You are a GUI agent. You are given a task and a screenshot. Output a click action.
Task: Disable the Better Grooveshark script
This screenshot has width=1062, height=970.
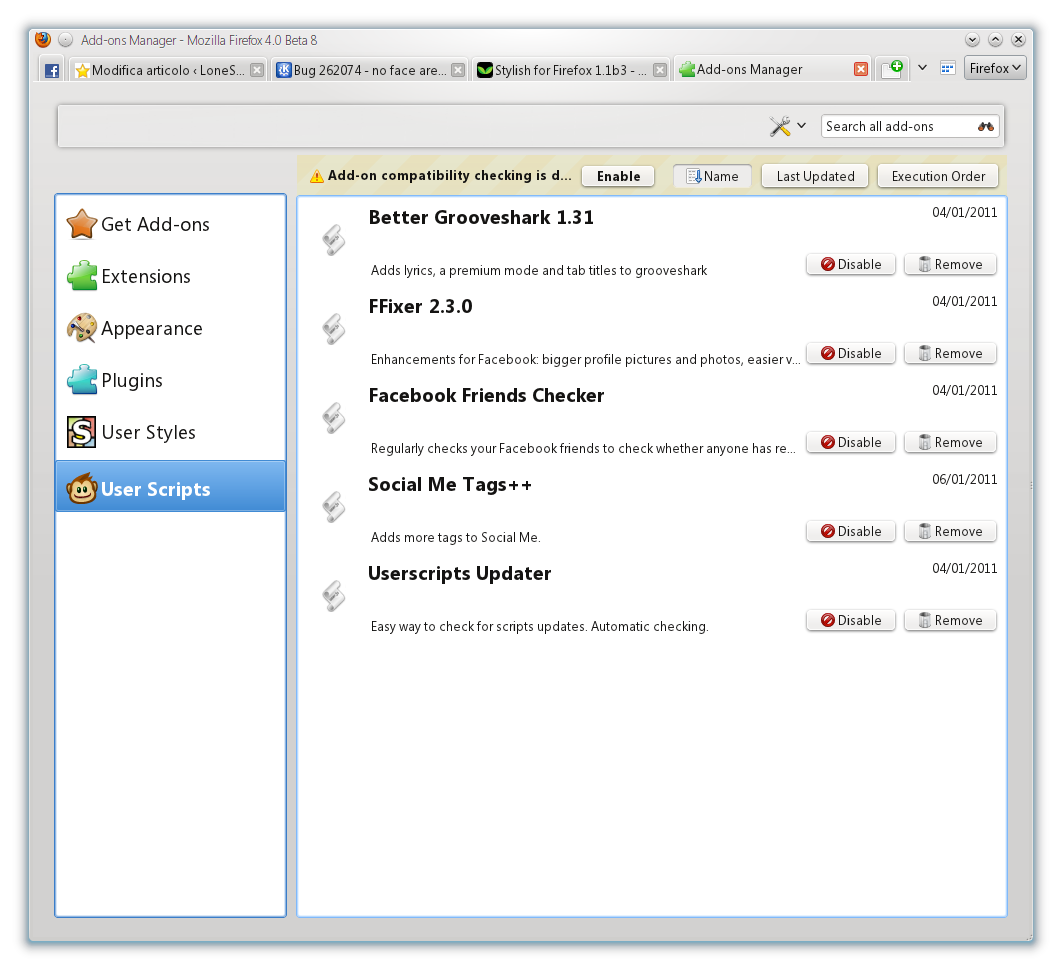tap(851, 264)
